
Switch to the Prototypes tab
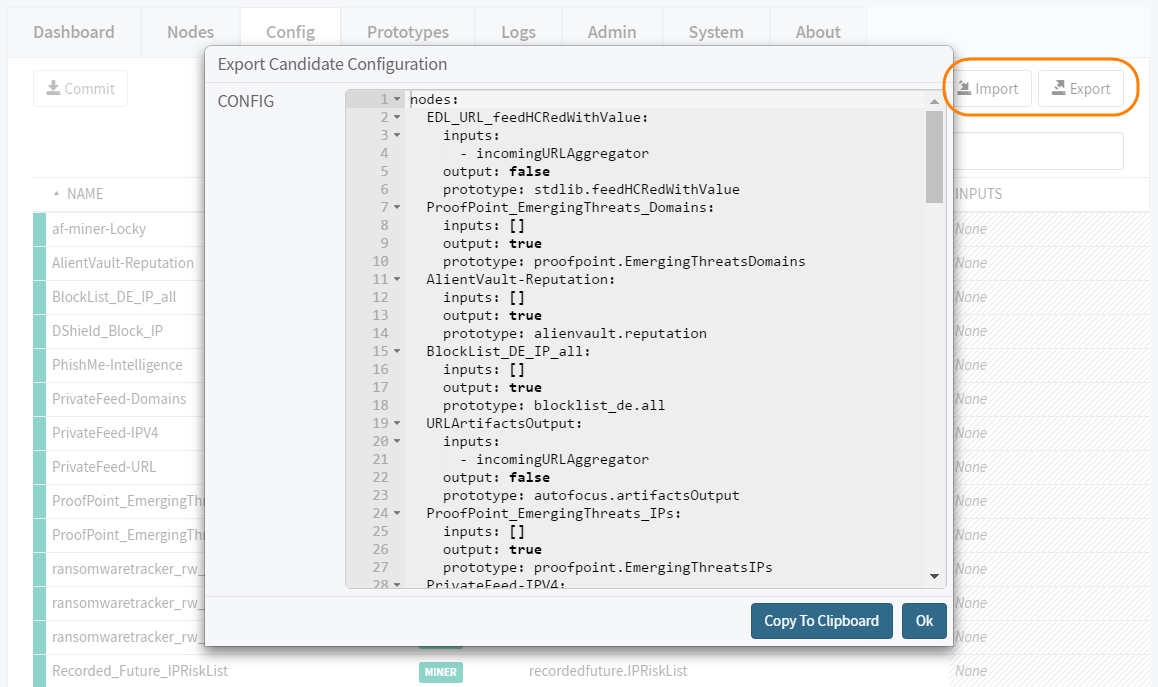407,32
